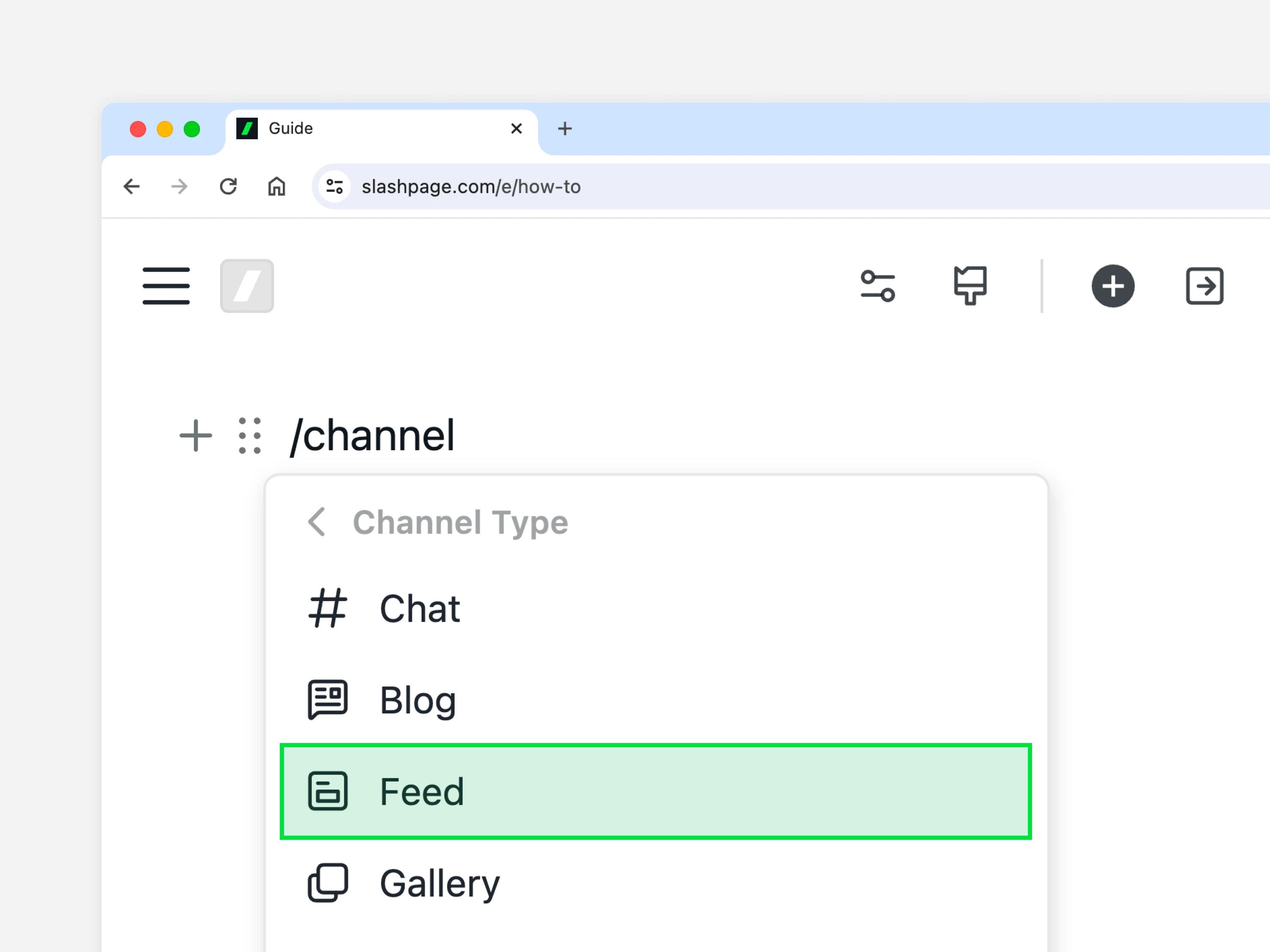Click the yellow minimize window button

coord(165,129)
